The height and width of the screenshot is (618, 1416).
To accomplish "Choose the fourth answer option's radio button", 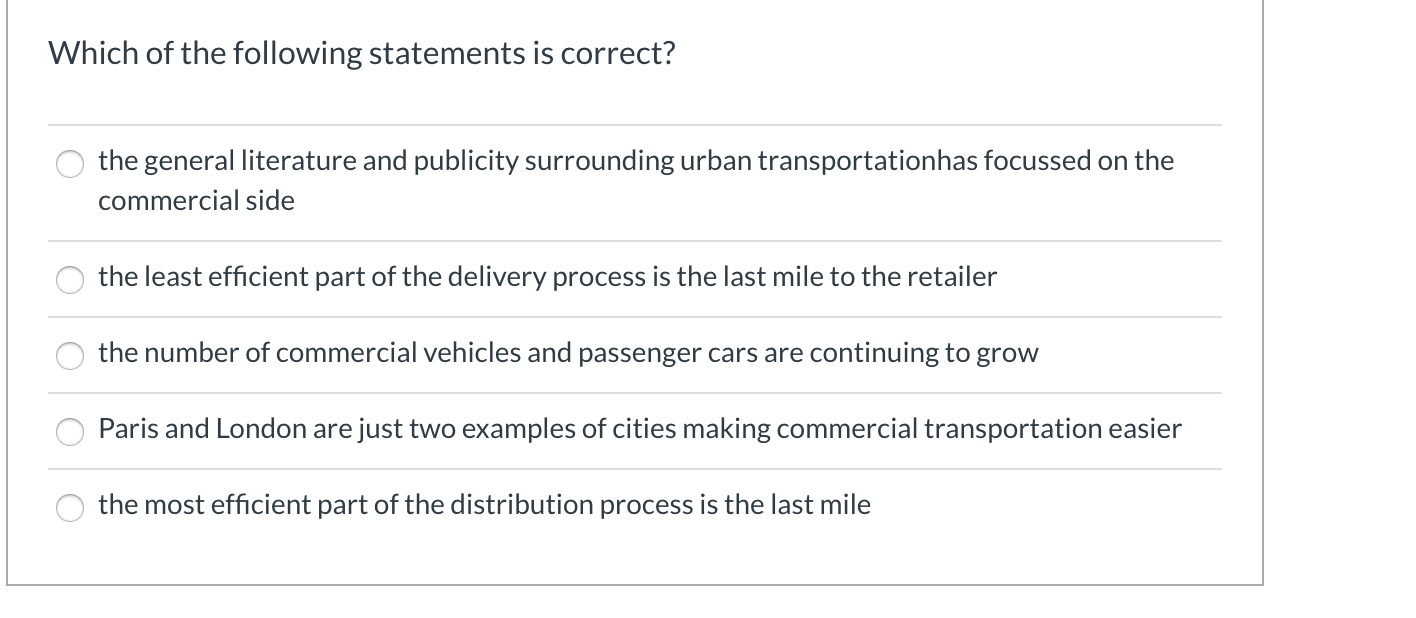I will 70,432.
